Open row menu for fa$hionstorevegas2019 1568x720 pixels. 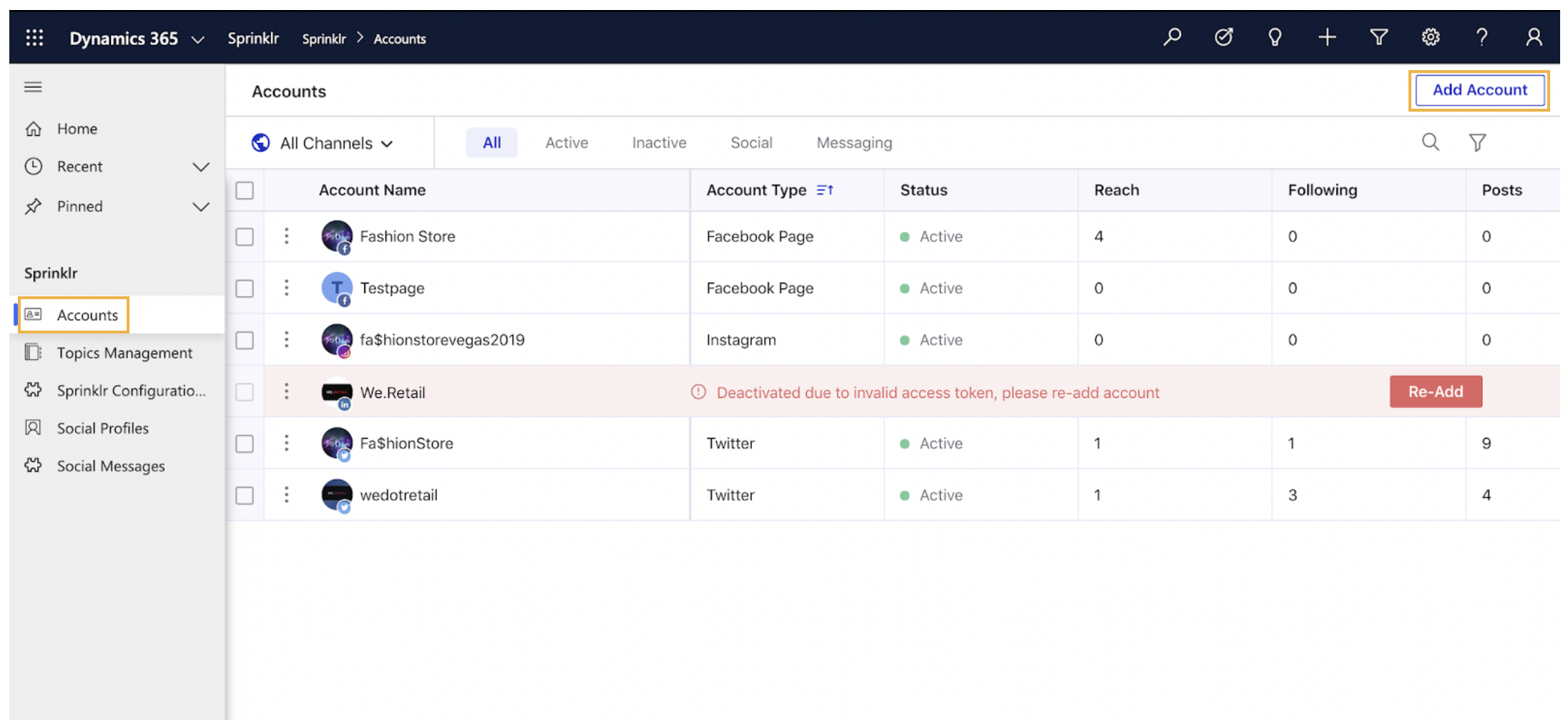(x=287, y=339)
